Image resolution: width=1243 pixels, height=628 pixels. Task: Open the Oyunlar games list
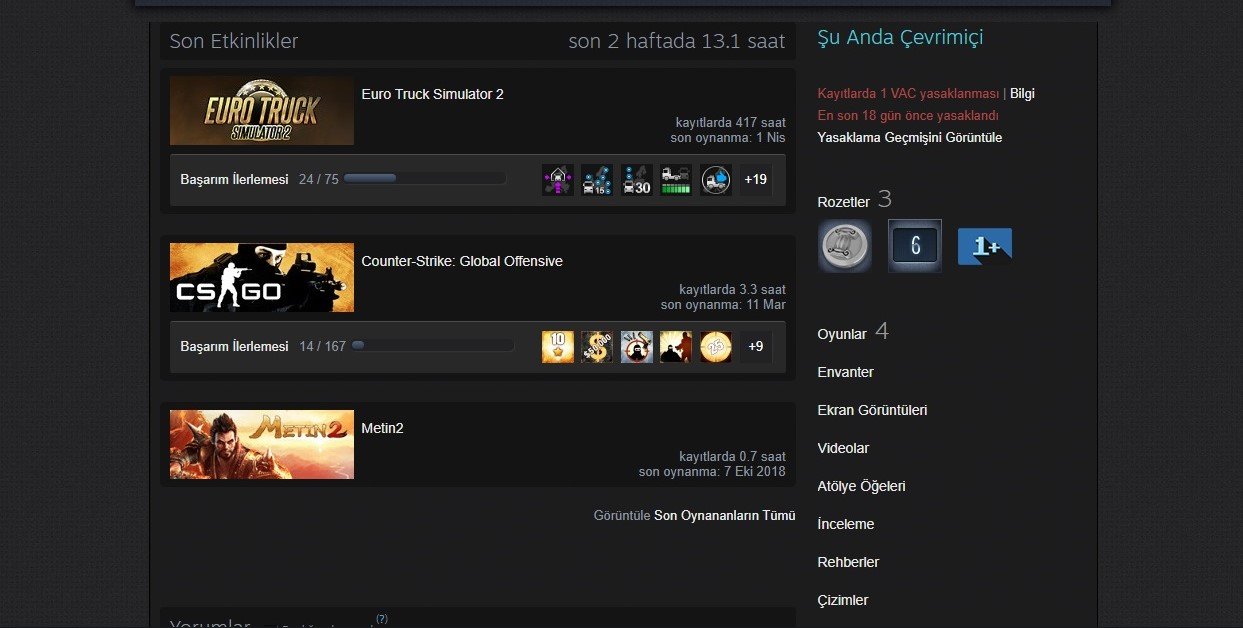[842, 334]
